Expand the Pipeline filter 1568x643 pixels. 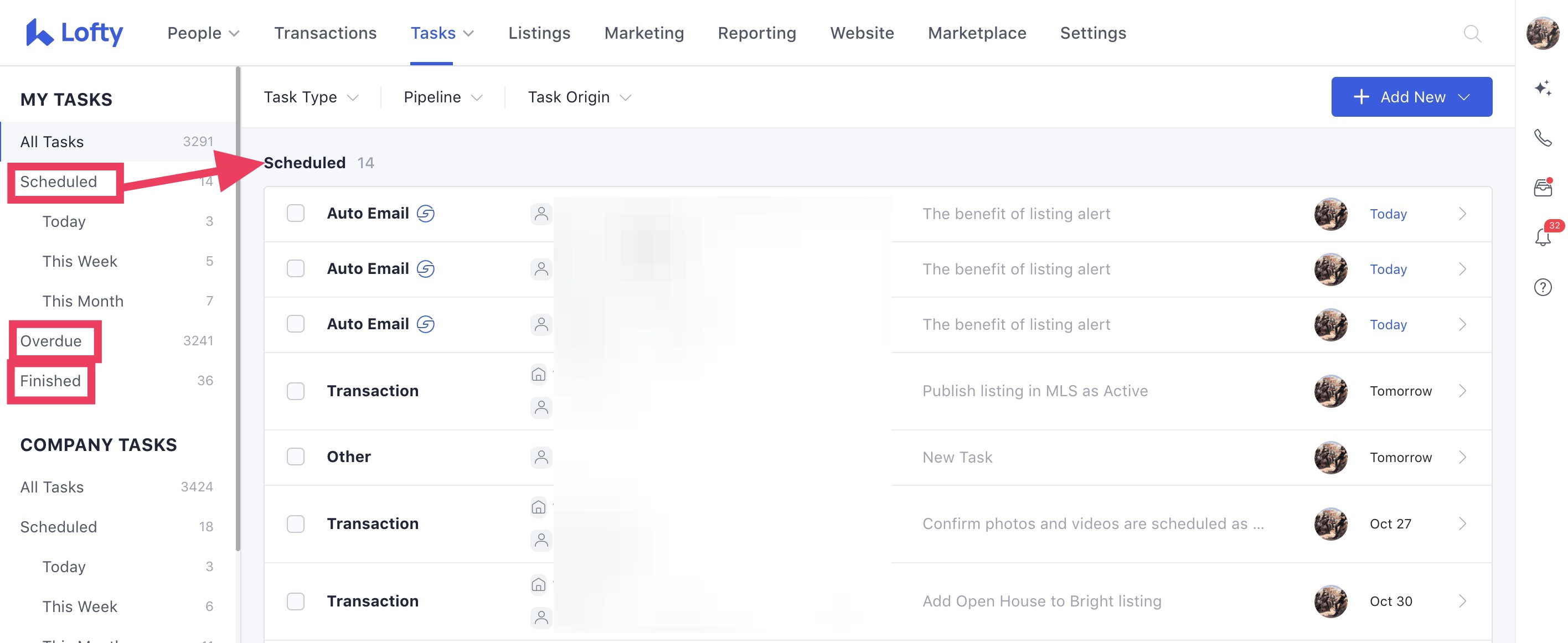(x=442, y=97)
